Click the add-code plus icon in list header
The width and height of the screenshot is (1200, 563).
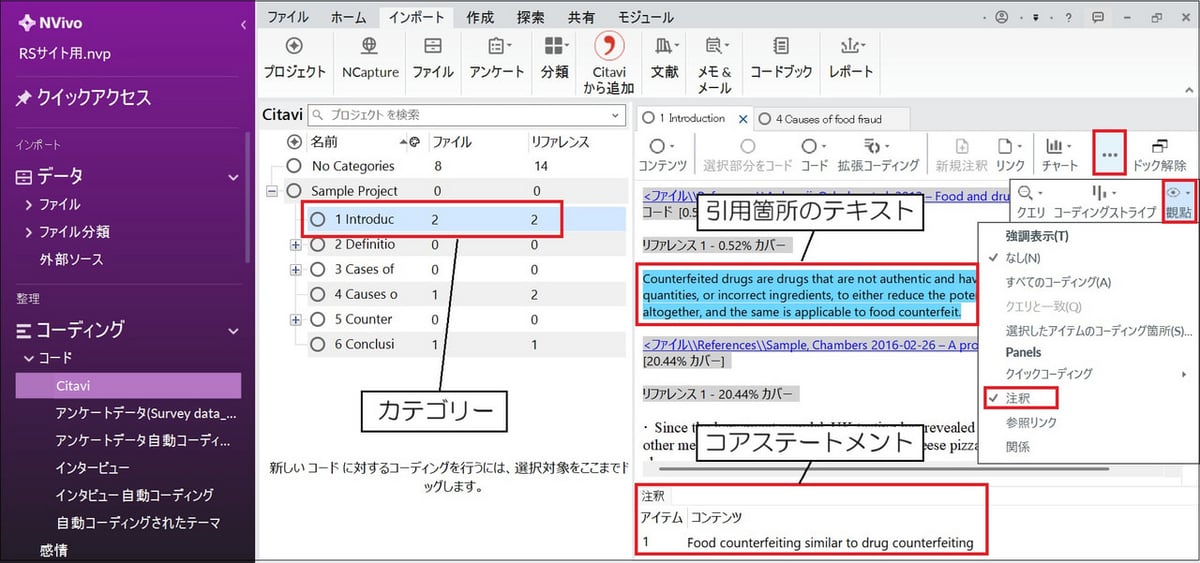coord(294,142)
